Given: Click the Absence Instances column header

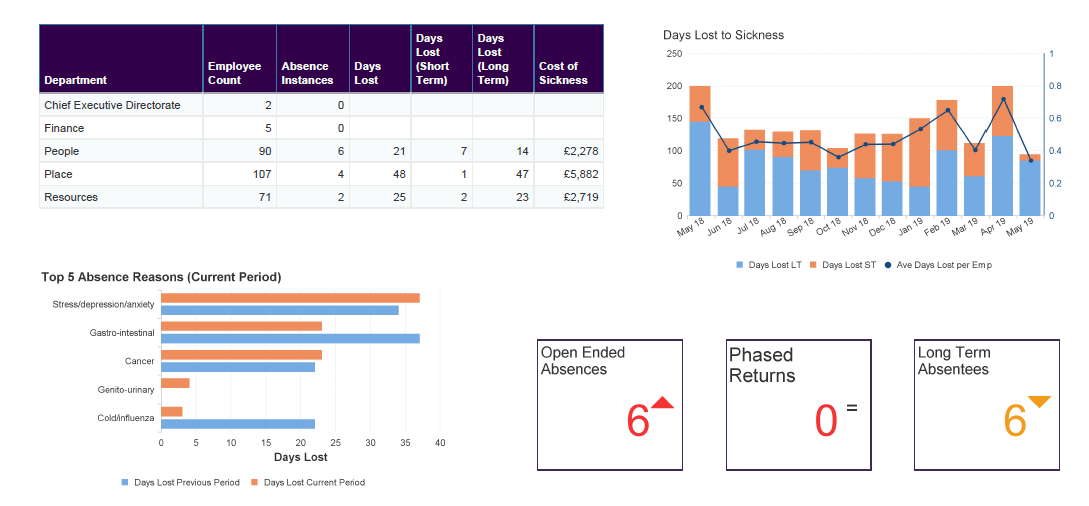Looking at the screenshot, I should point(307,73).
